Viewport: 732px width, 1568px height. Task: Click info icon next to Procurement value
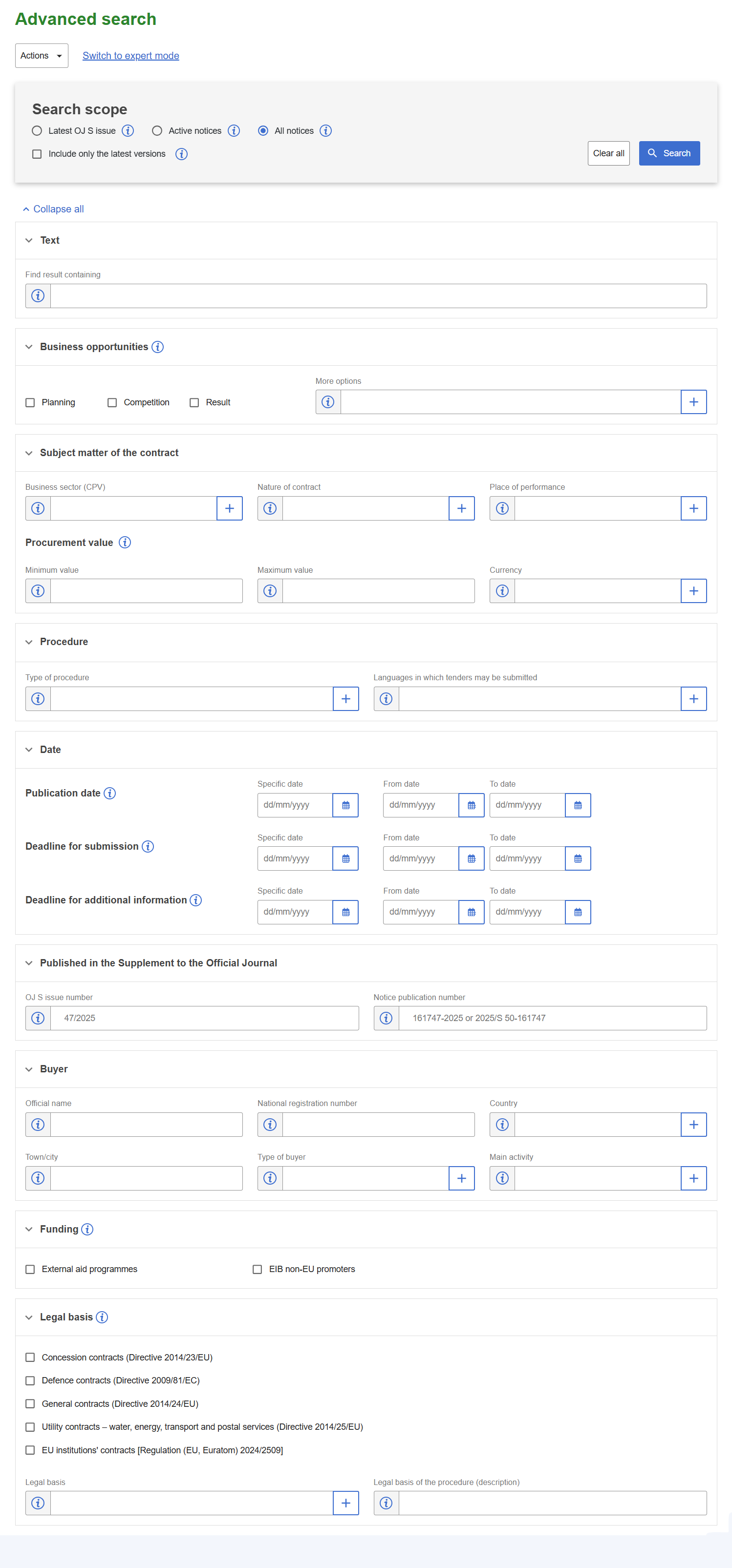pyautogui.click(x=125, y=543)
